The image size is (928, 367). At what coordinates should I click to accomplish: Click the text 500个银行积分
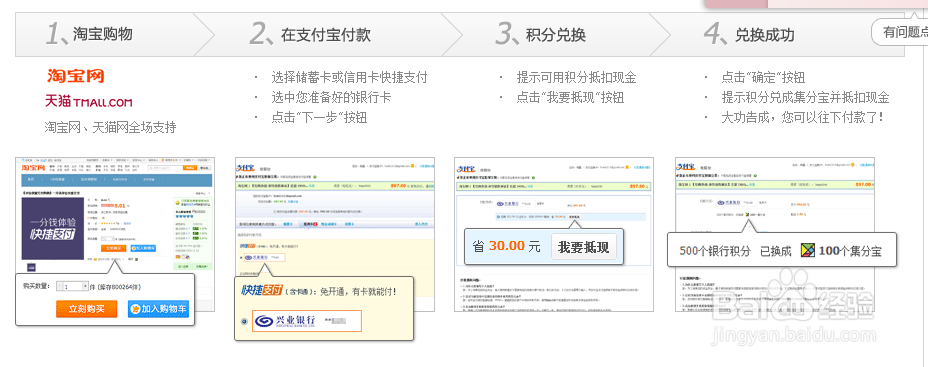click(x=715, y=251)
